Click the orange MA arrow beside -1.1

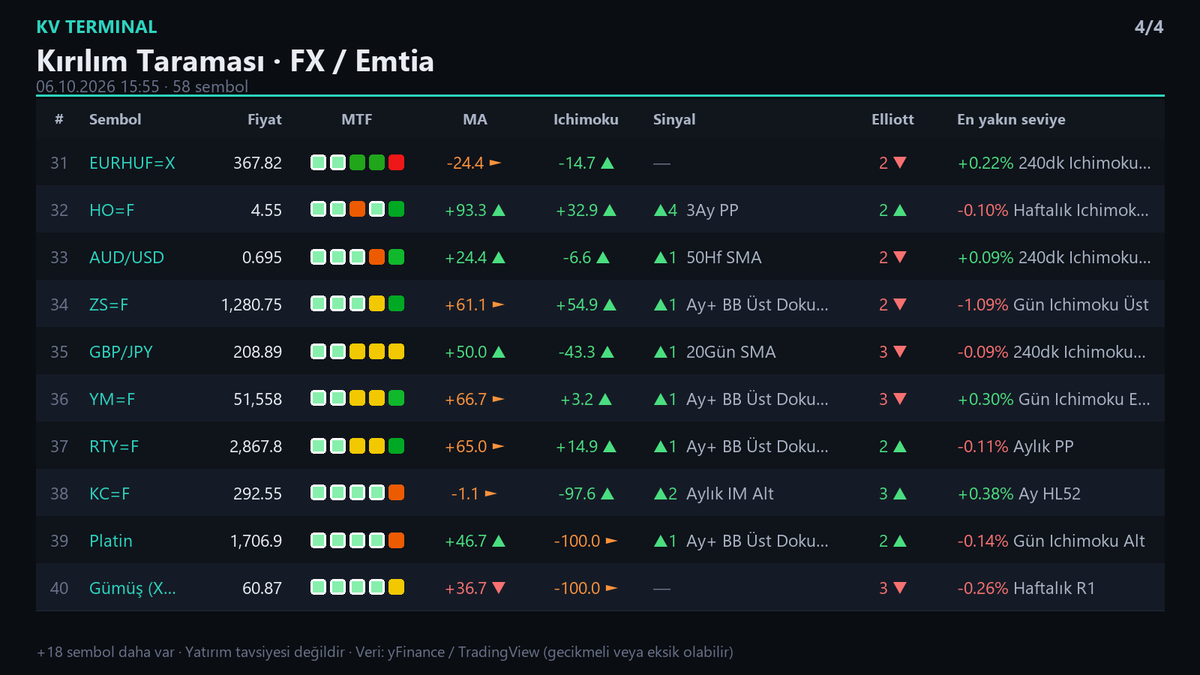click(491, 493)
